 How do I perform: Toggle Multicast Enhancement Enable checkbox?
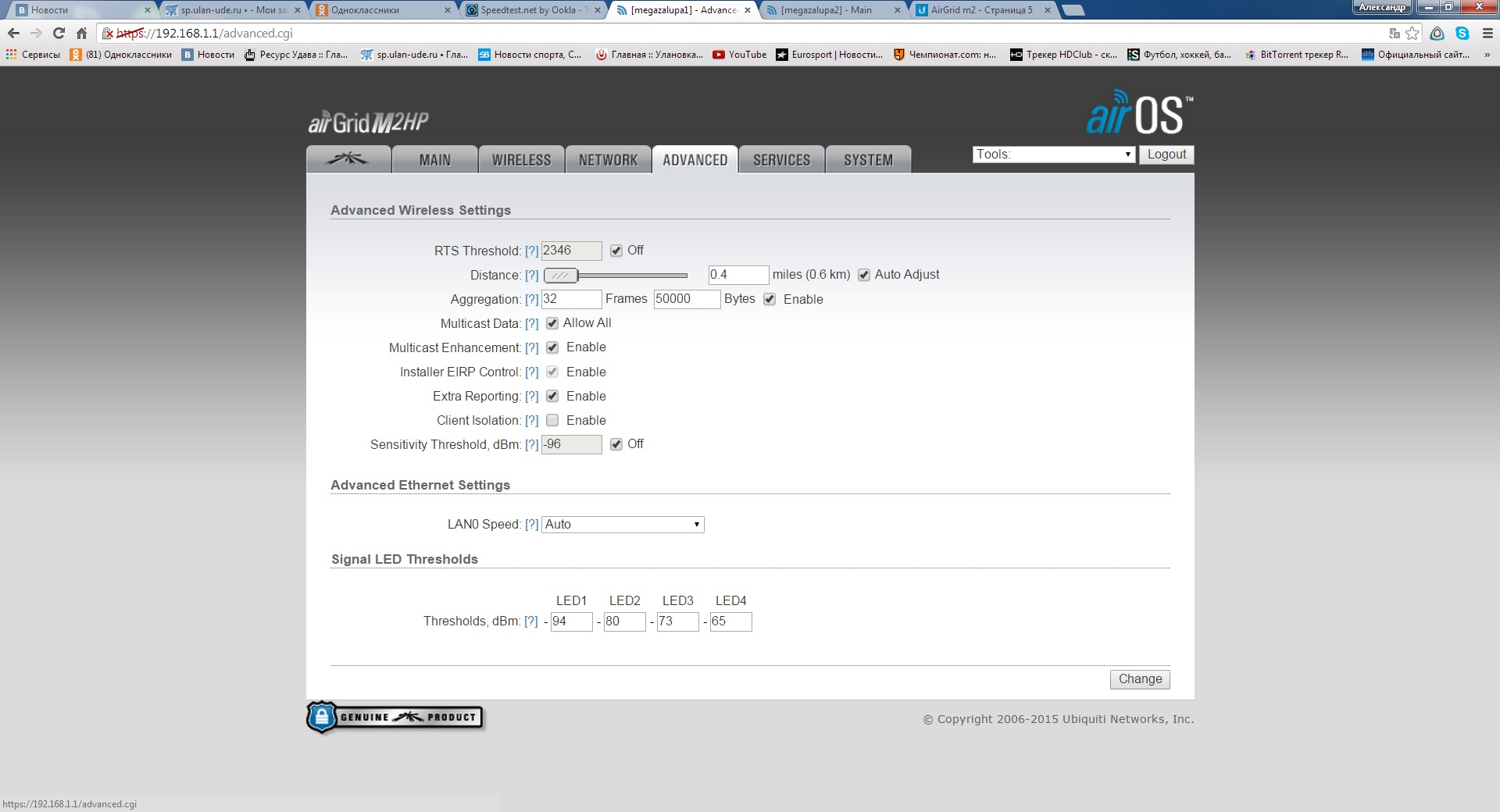click(x=552, y=347)
